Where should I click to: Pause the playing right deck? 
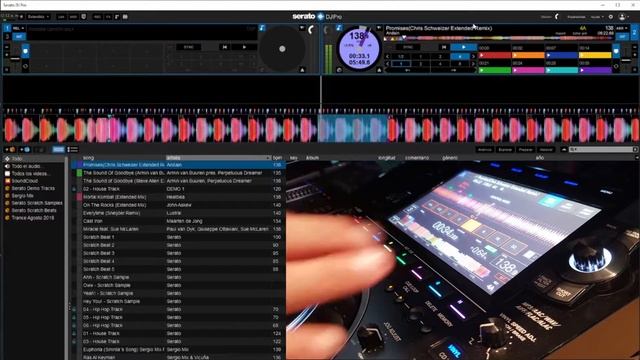pos(463,47)
